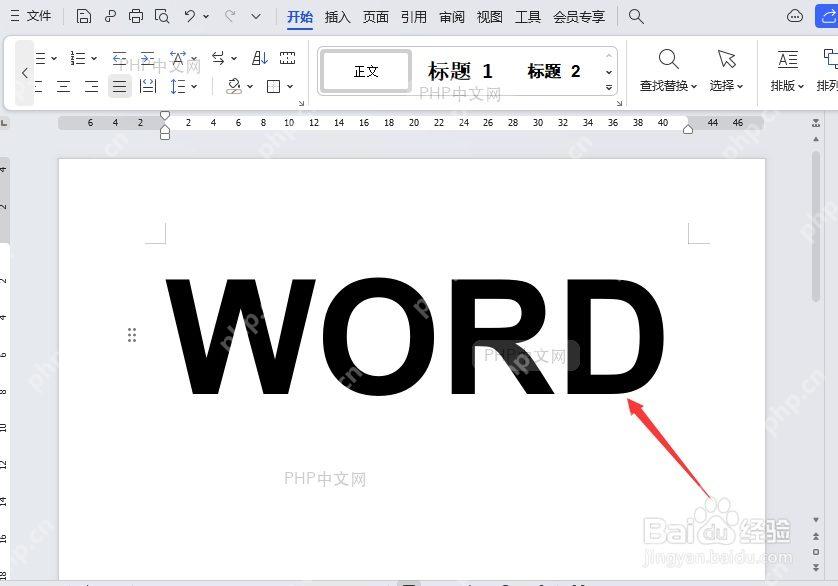Click the magnifier search icon after 会员专享
Viewport: 838px width, 586px height.
(x=636, y=16)
